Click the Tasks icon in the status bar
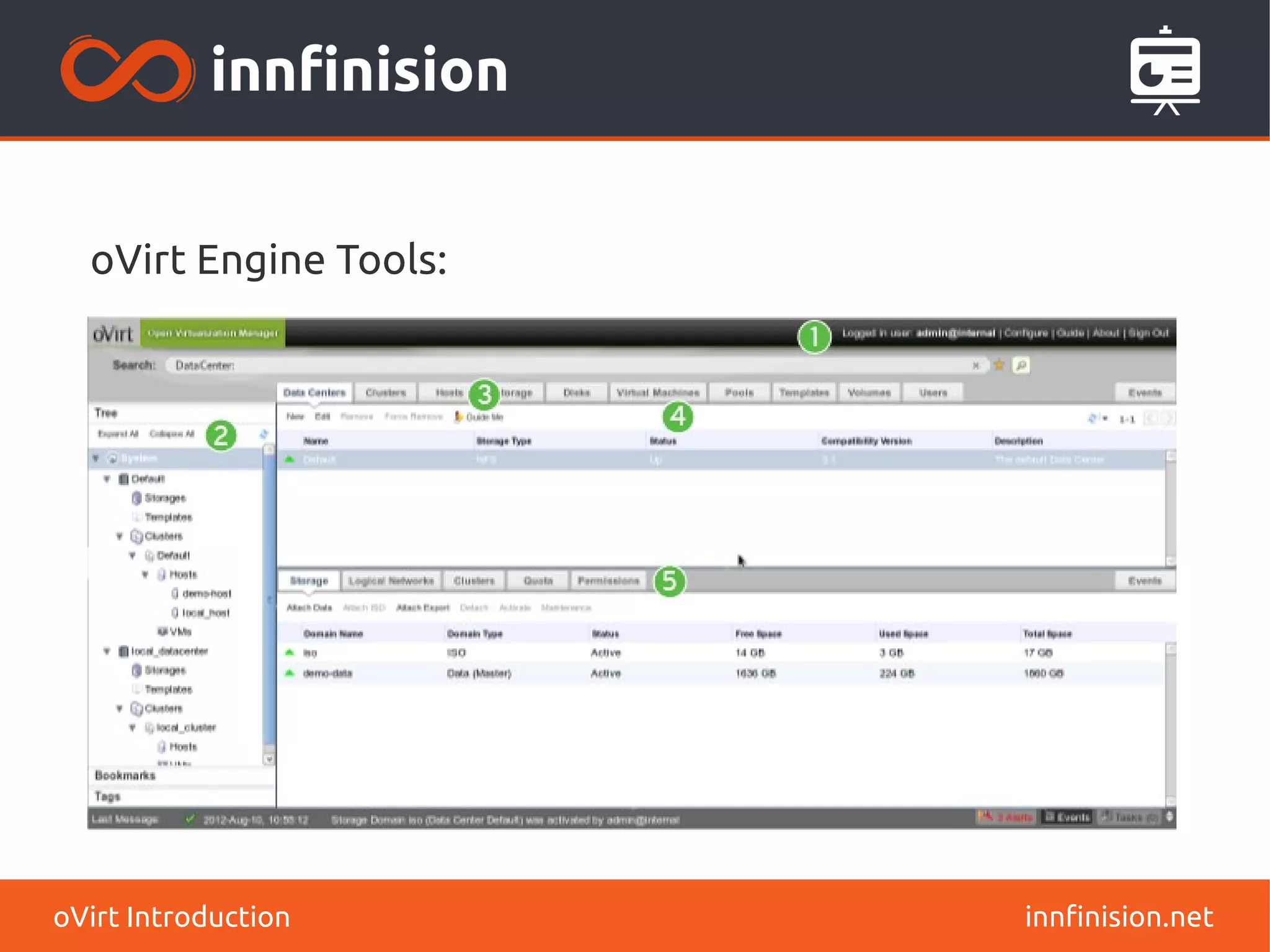The height and width of the screenshot is (952, 1270). pyautogui.click(x=1105, y=817)
